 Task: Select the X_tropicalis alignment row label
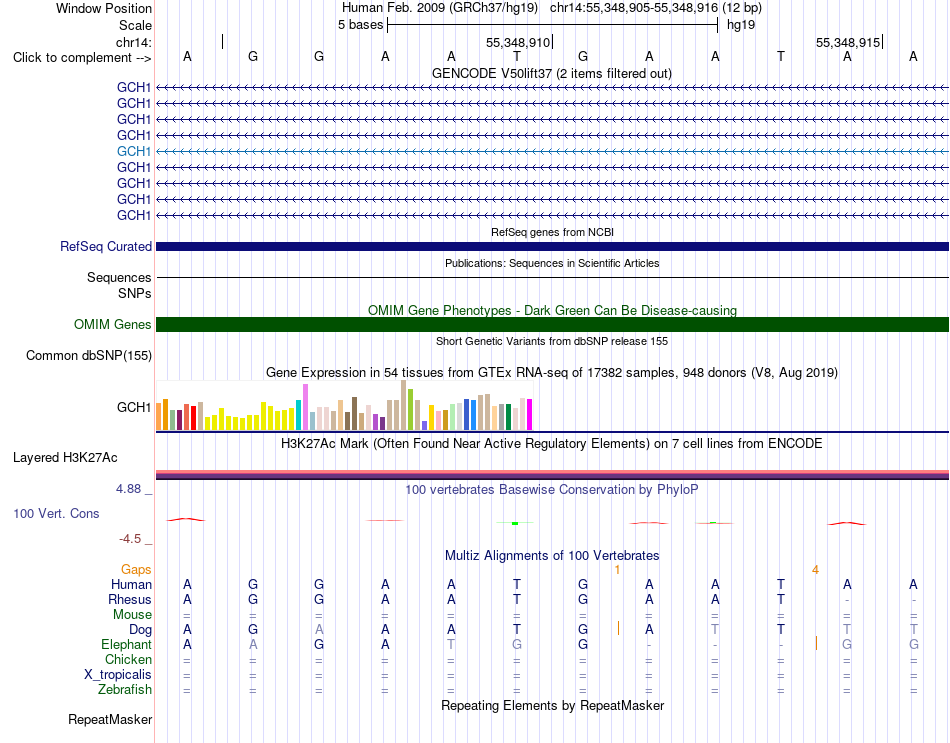click(118, 675)
